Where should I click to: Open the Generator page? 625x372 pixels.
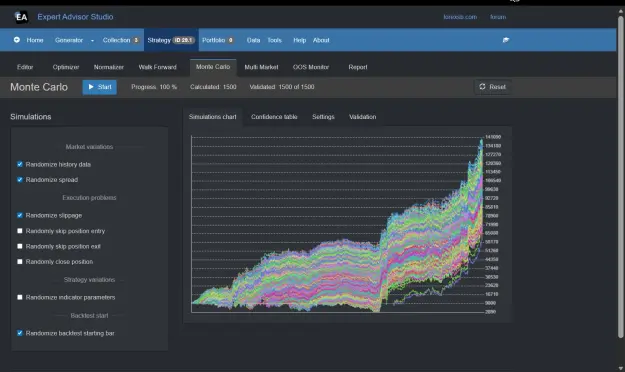(x=69, y=40)
